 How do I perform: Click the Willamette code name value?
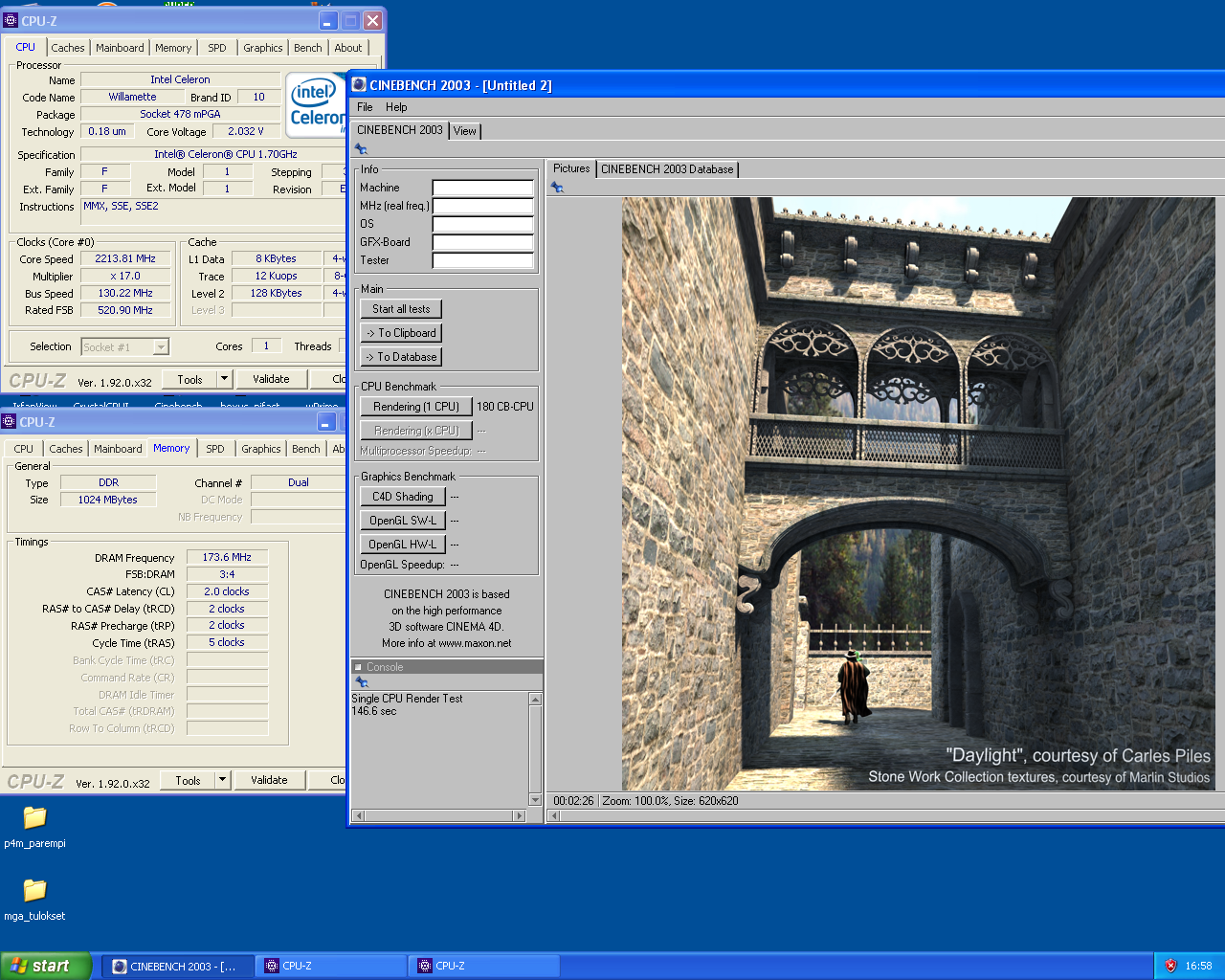[x=132, y=97]
